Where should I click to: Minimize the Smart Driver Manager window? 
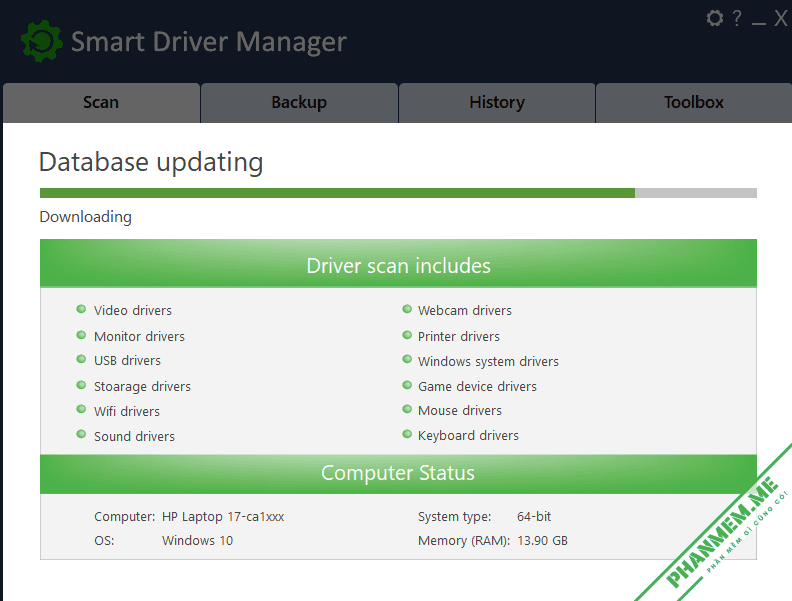coord(759,23)
